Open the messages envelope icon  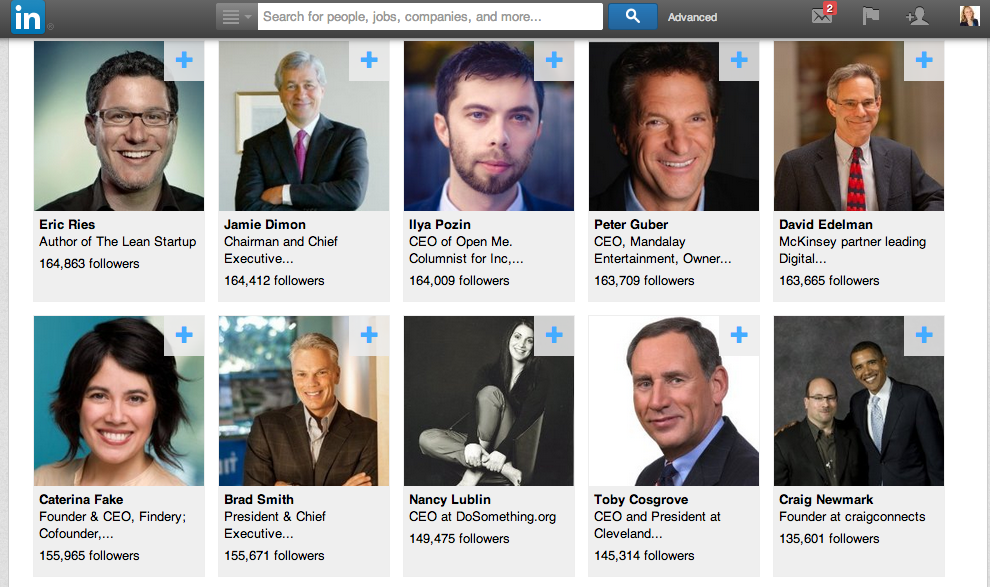tap(822, 17)
